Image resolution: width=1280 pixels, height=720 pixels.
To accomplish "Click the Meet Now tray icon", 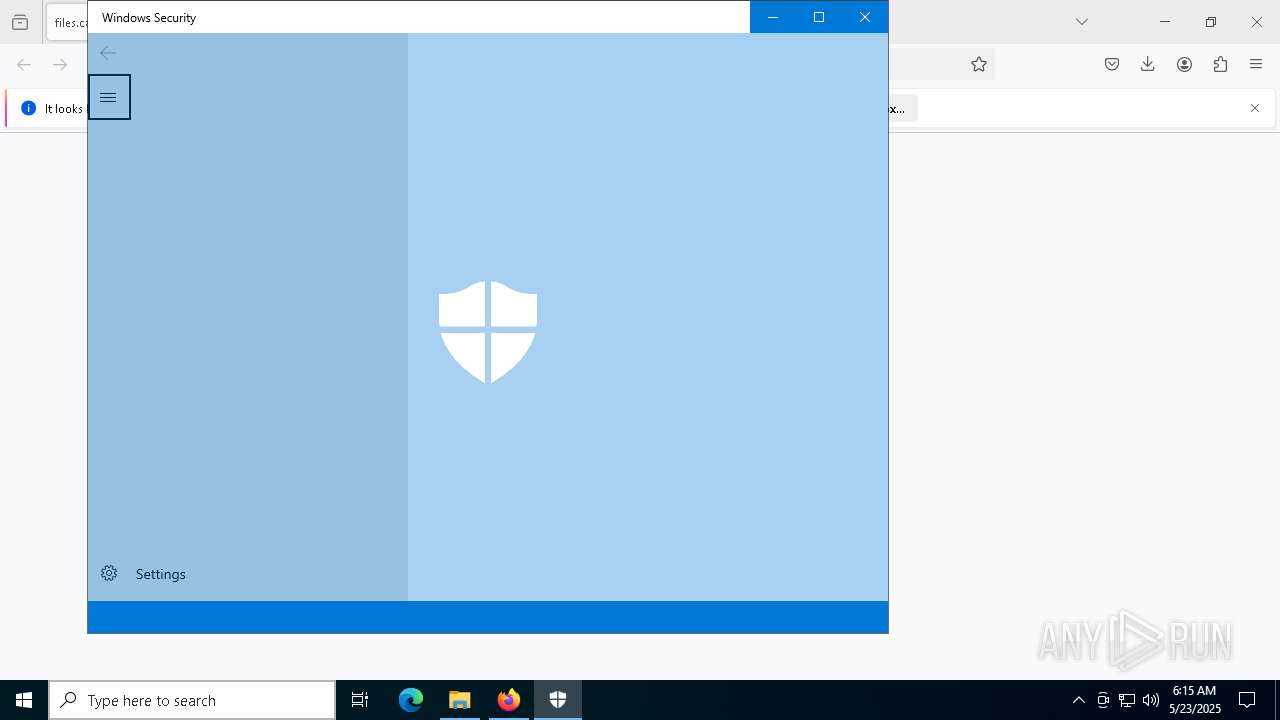I will pos(1103,700).
